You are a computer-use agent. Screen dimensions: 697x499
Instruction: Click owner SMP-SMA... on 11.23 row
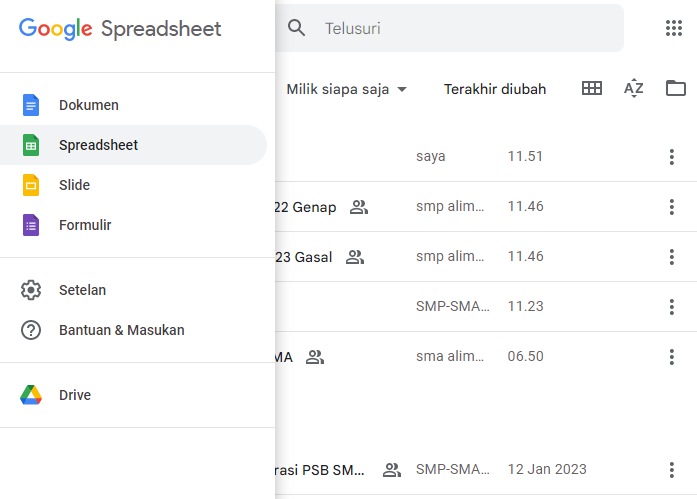[453, 306]
